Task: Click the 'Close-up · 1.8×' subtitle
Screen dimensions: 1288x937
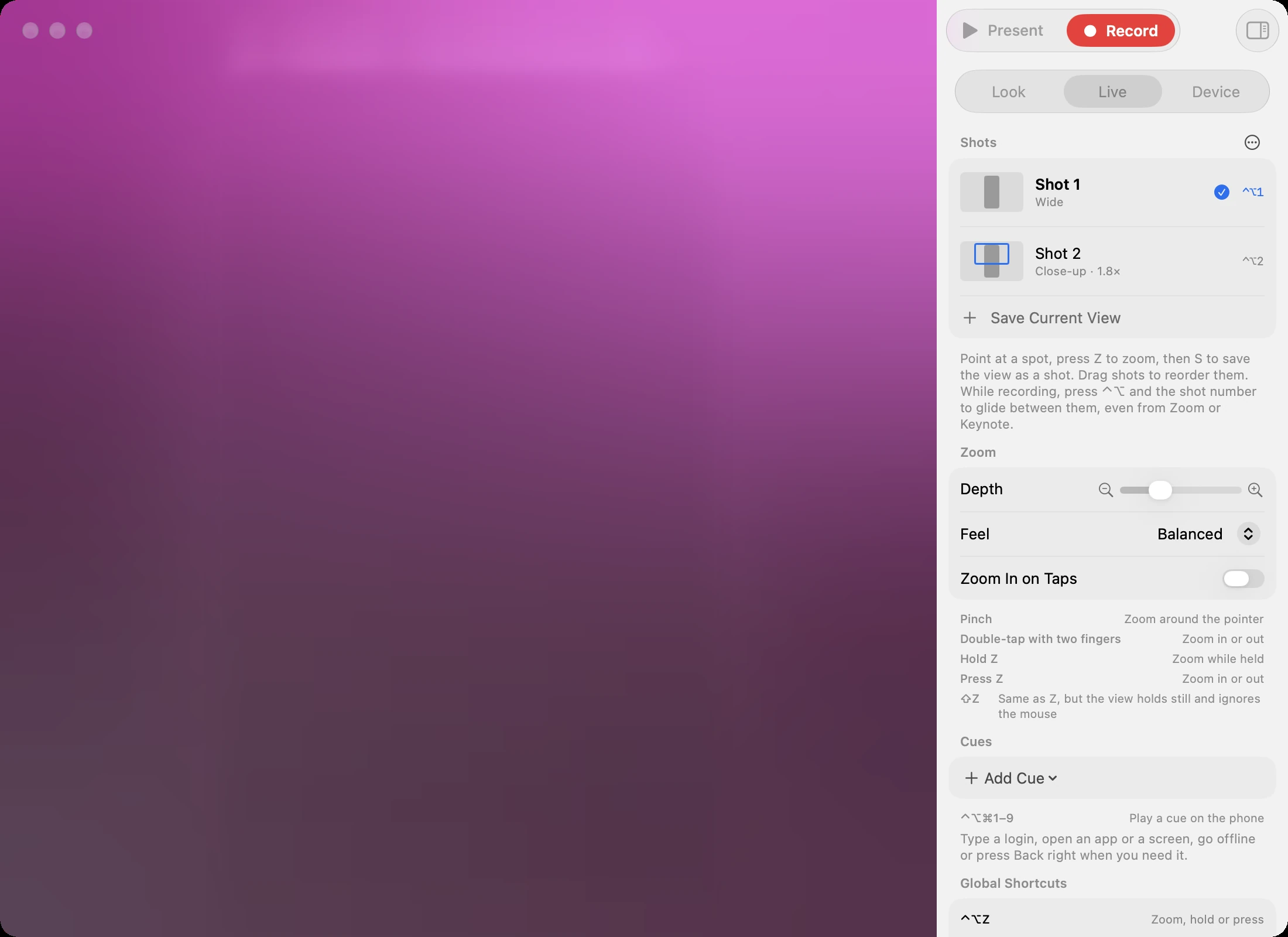Action: pos(1077,271)
